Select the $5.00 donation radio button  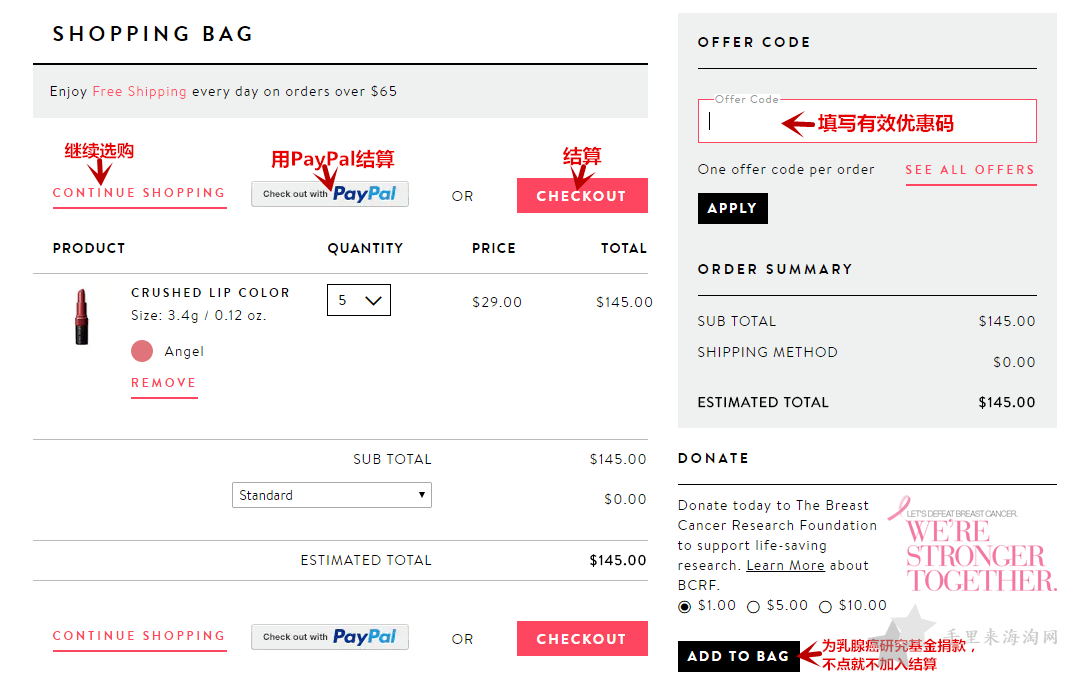pos(753,607)
